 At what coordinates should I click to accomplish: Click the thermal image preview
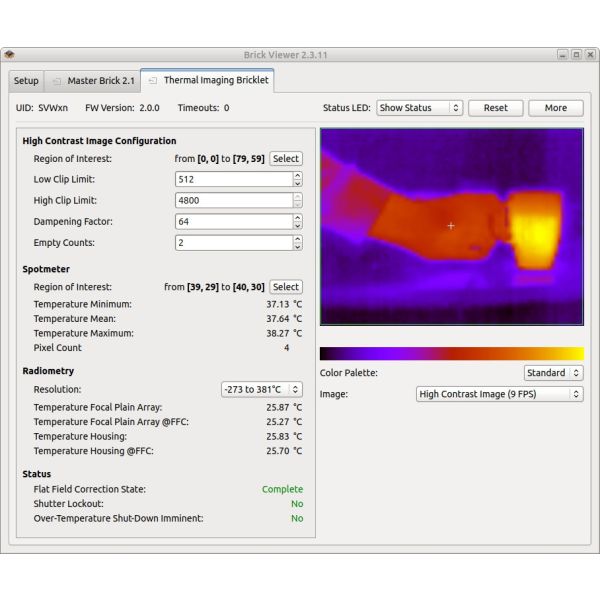coord(452,227)
